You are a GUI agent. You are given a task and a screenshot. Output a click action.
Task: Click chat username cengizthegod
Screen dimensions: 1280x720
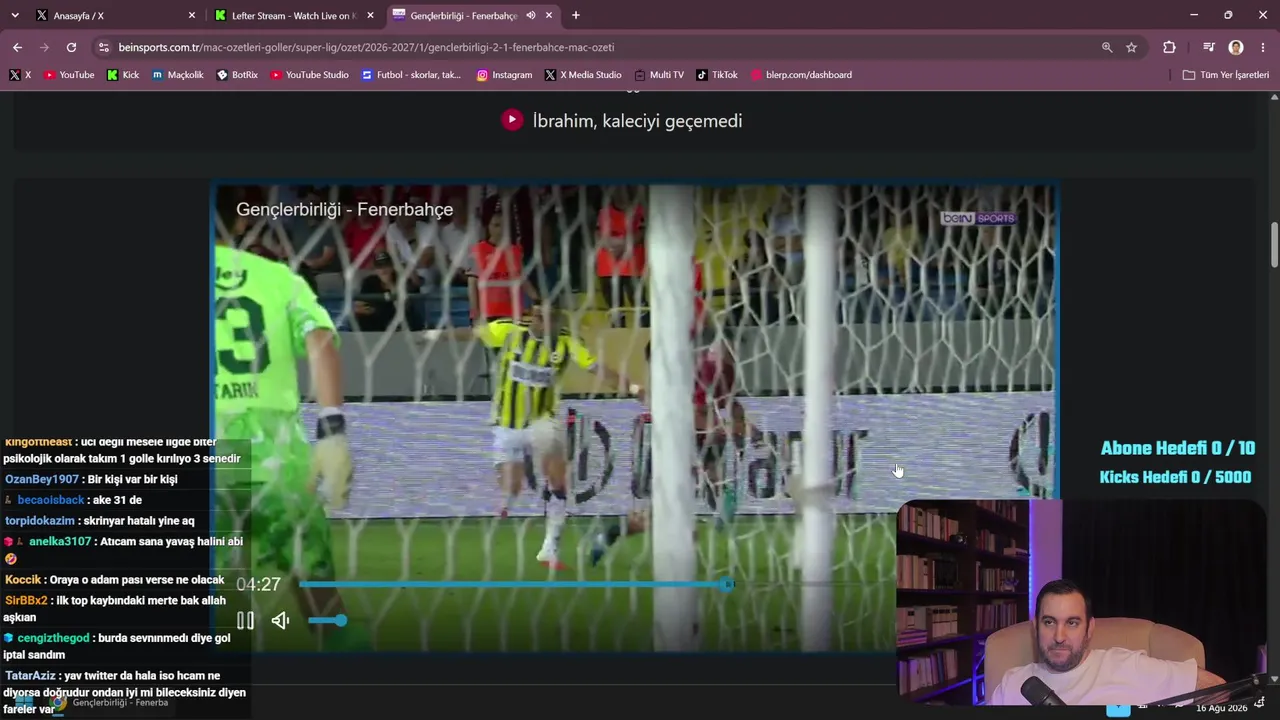click(x=53, y=638)
